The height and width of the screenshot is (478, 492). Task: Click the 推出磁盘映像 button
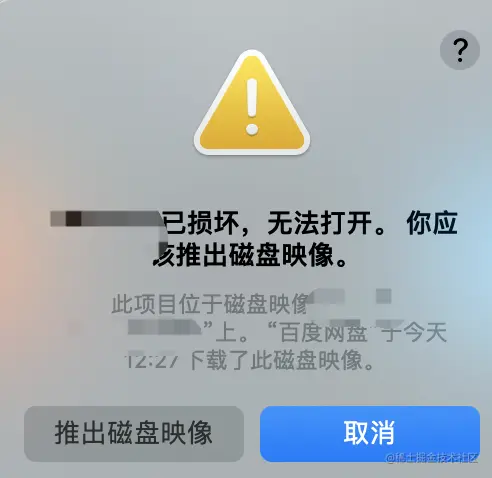(x=134, y=434)
